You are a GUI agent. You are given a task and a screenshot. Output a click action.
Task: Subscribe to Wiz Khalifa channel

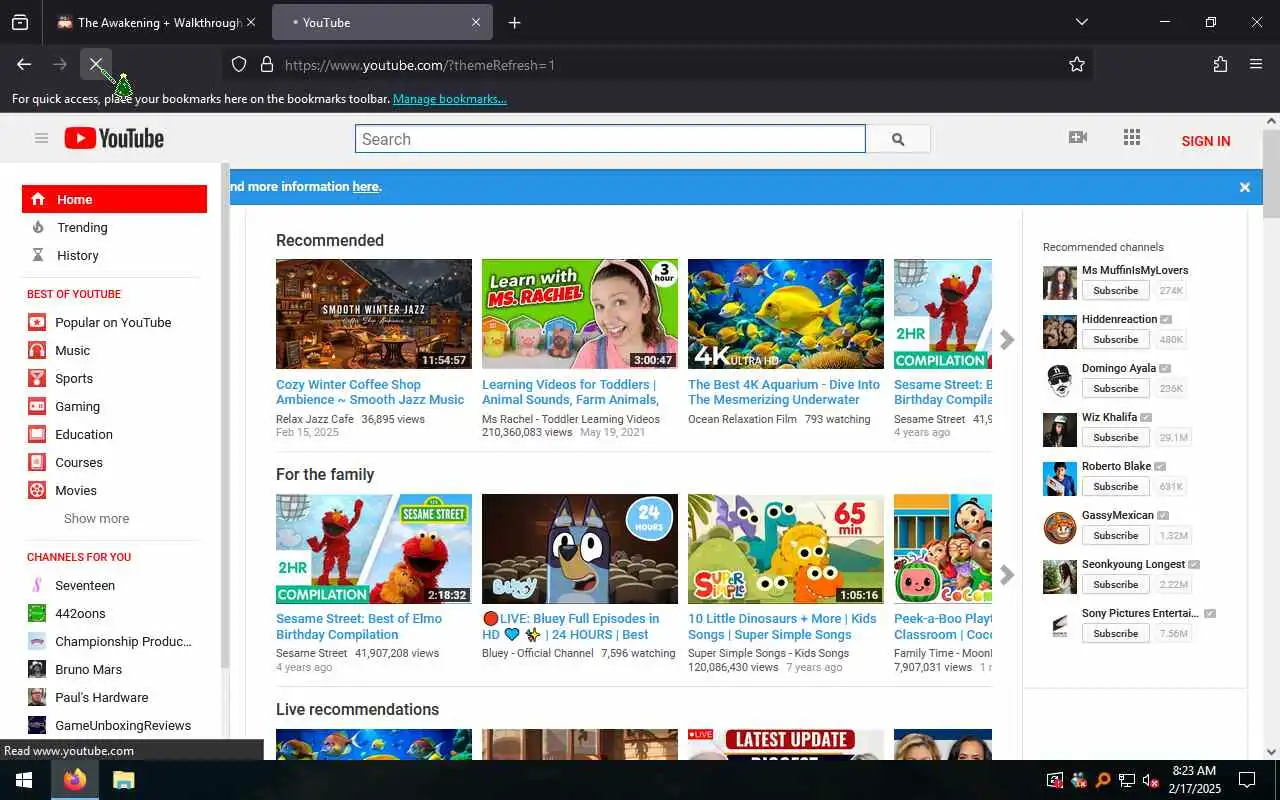pos(1115,437)
